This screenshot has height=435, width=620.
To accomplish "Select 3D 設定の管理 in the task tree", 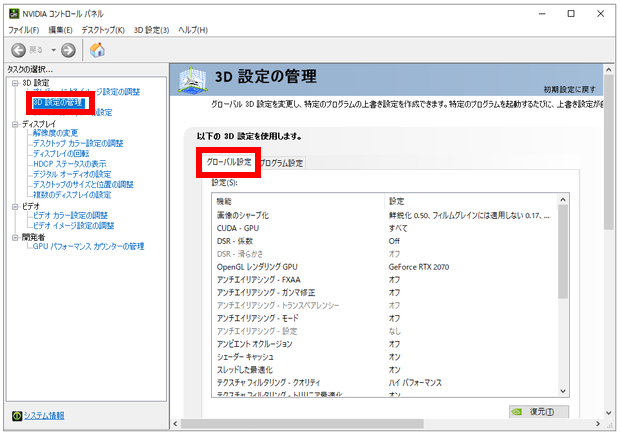I will pyautogui.click(x=58, y=103).
